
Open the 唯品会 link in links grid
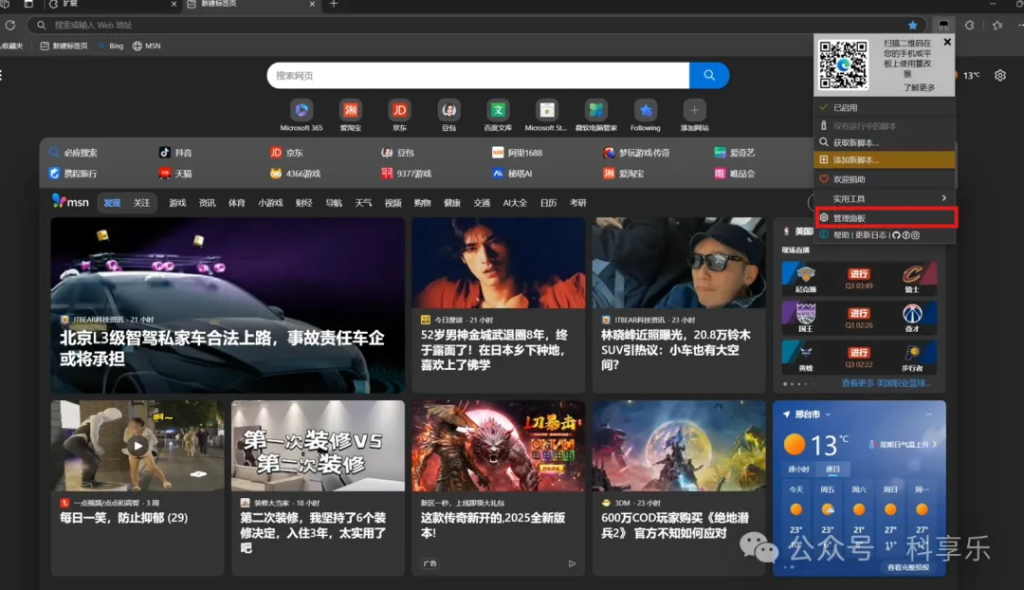735,173
